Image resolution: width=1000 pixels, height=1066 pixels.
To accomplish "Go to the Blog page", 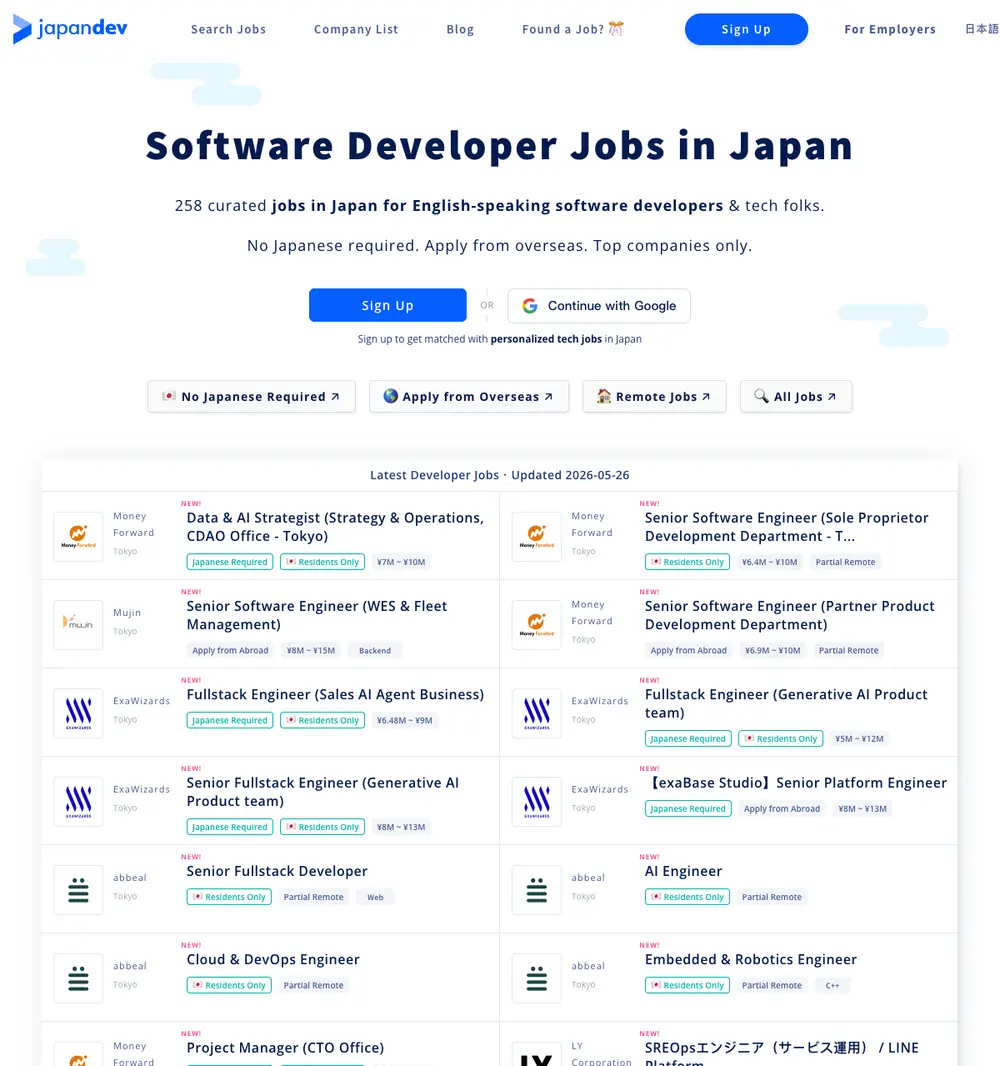I will click(460, 29).
